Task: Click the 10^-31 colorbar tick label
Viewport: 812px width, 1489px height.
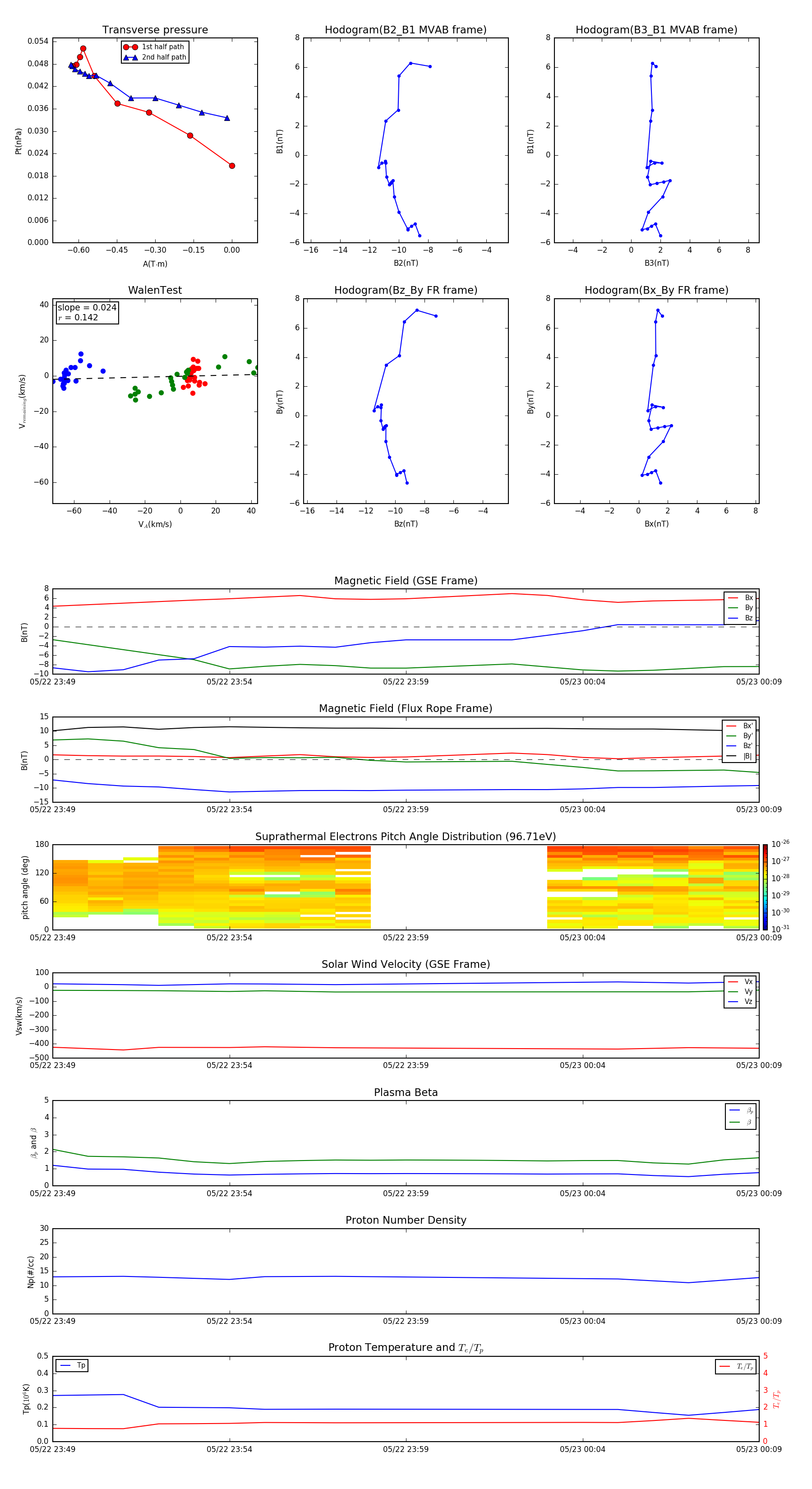Action: pyautogui.click(x=780, y=929)
